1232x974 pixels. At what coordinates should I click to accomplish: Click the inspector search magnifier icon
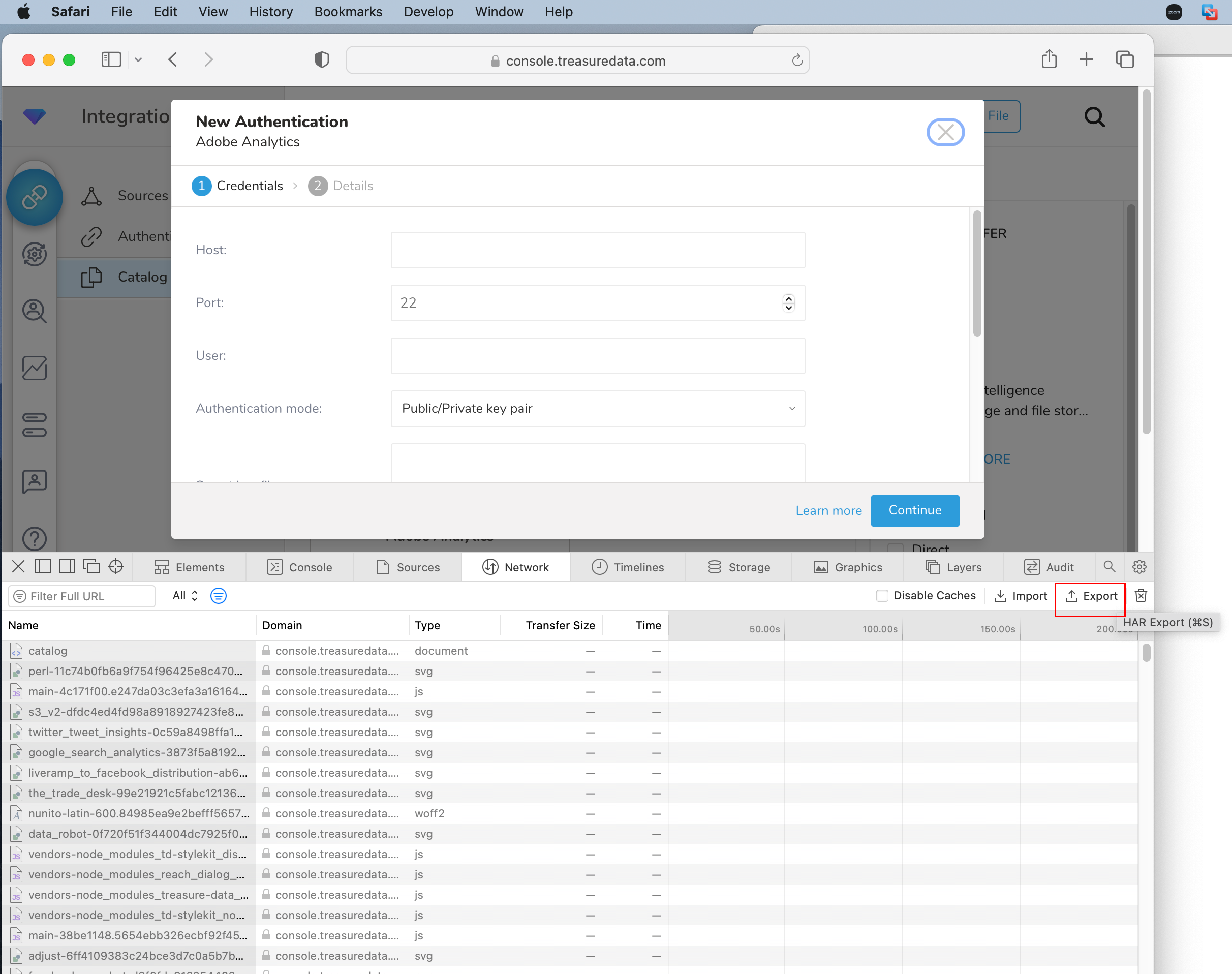(x=1109, y=566)
